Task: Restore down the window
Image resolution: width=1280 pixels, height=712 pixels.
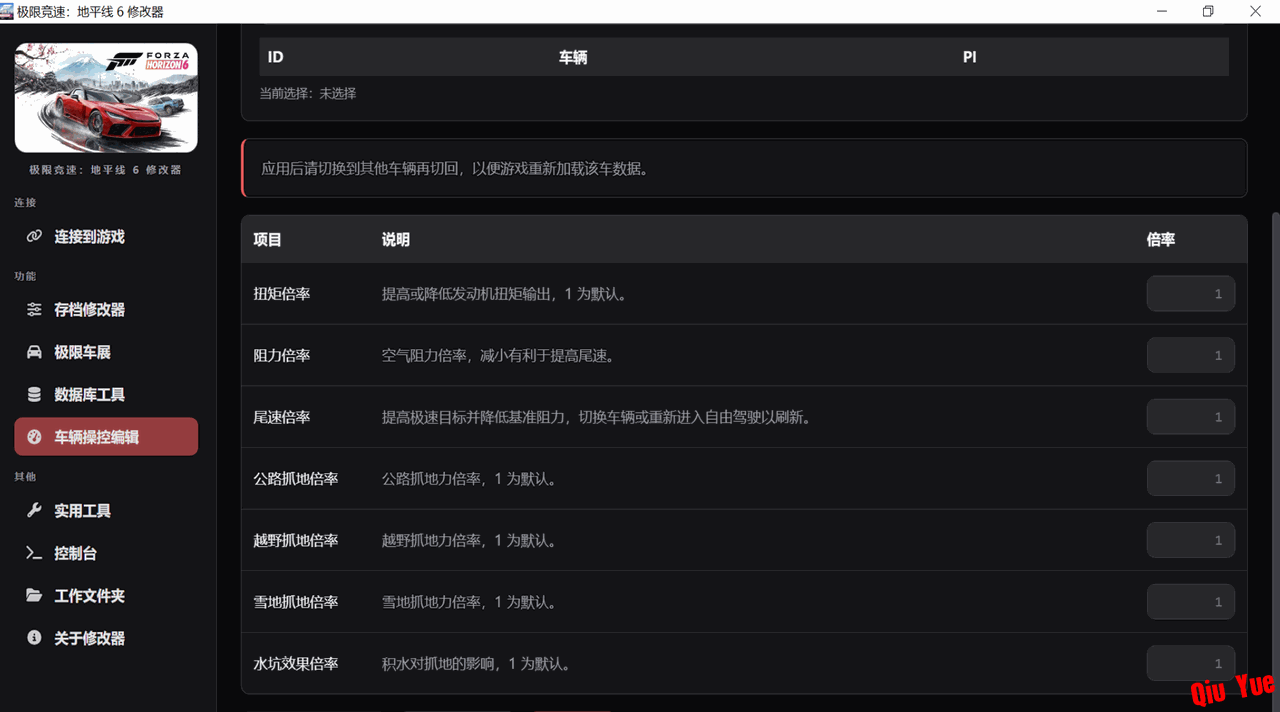Action: coord(1208,12)
